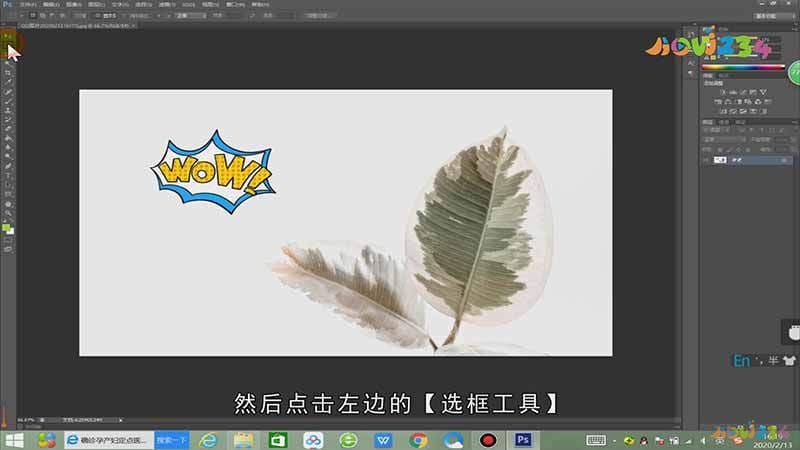Change the screen mode at toolbar bottom
The height and width of the screenshot is (450, 800).
click(x=8, y=249)
